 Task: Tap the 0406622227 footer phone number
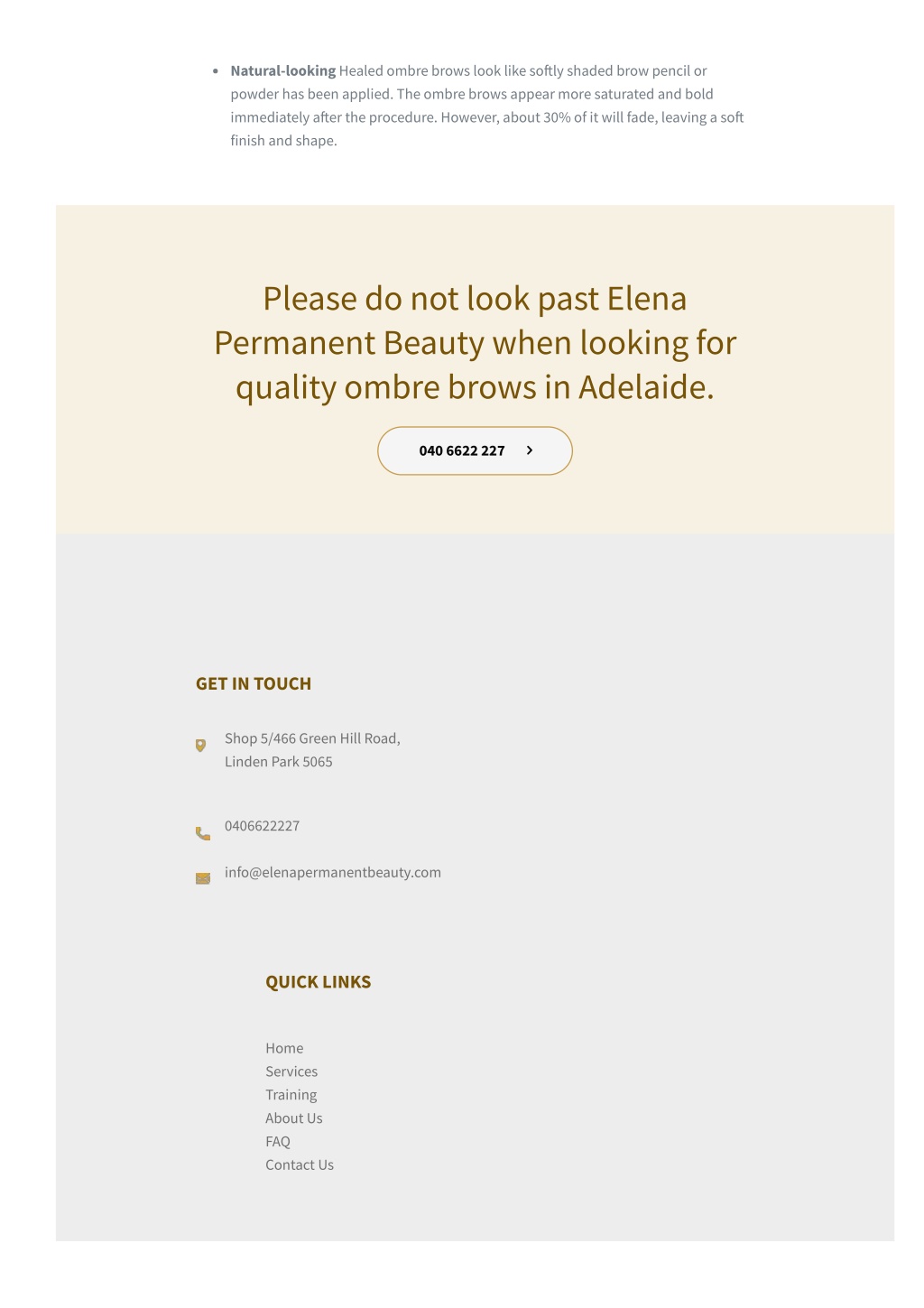point(262,826)
